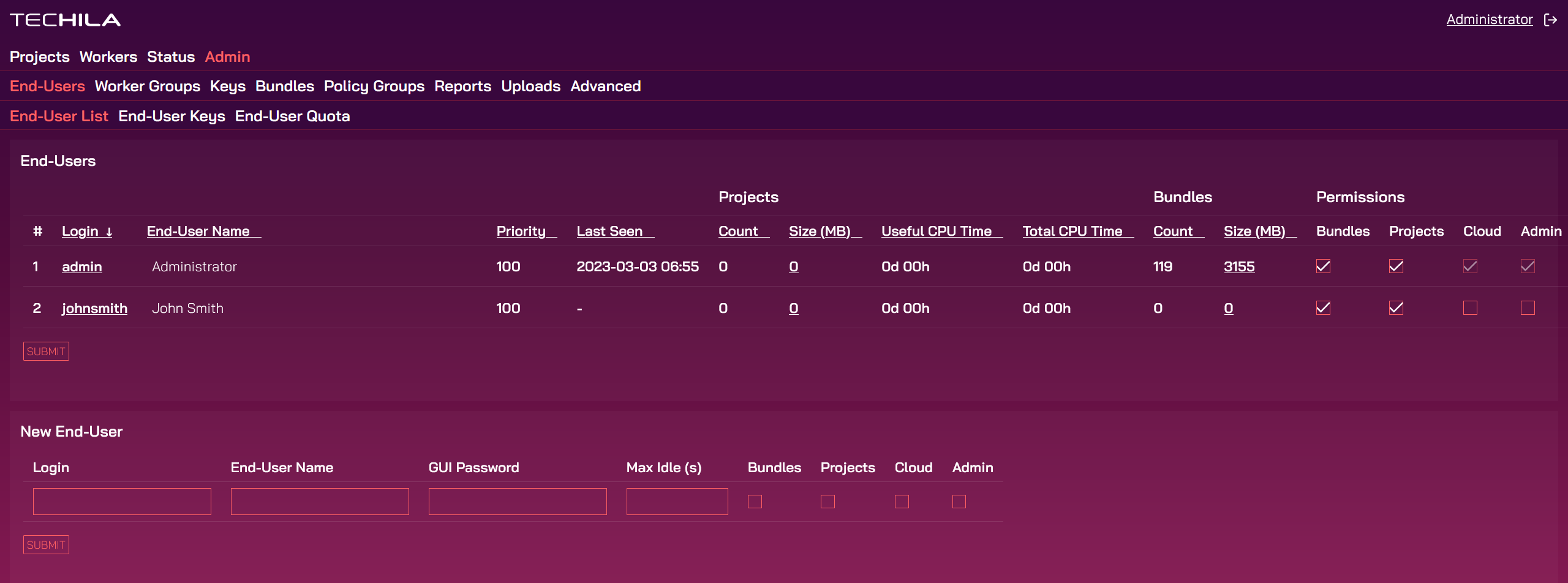Viewport: 1568px width, 583px height.
Task: Focus the GUI Password input field
Action: point(518,502)
